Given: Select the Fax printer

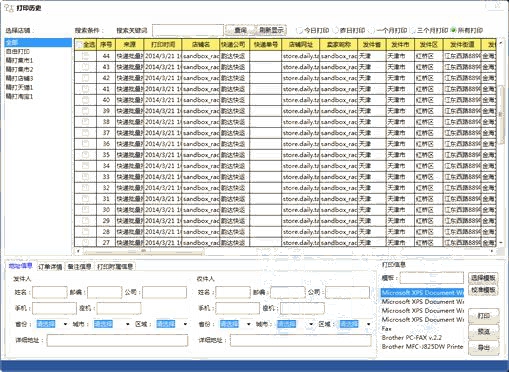Looking at the screenshot, I should 422,329.
